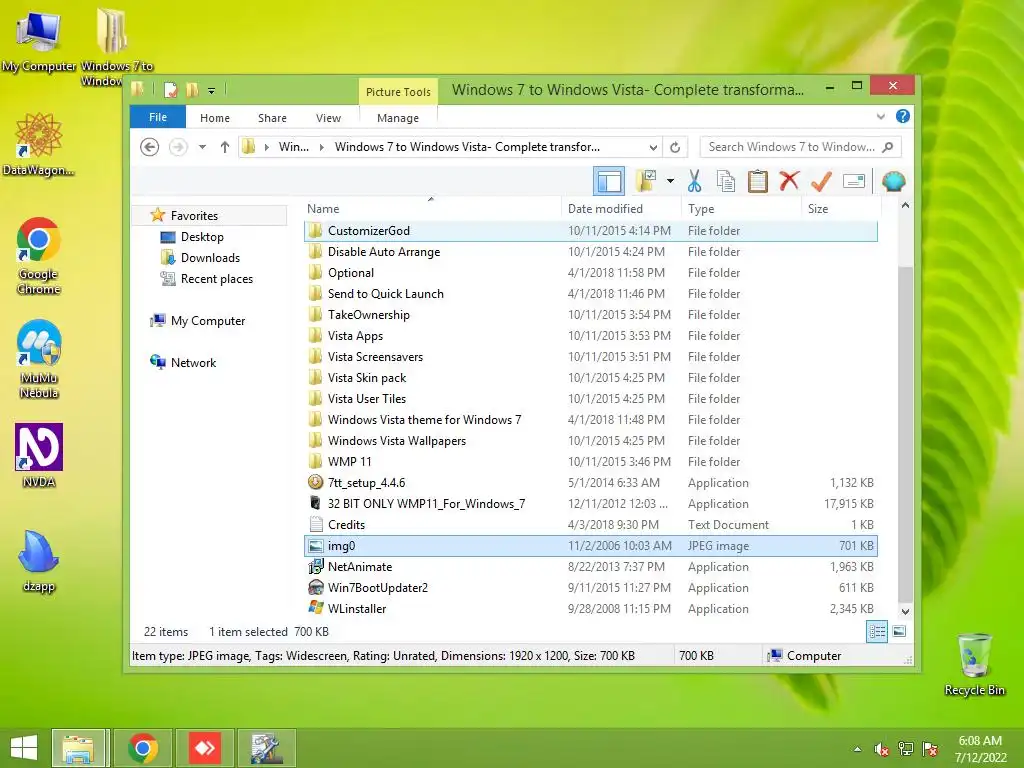Sort by Date modified column header
This screenshot has width=1024, height=768.
click(x=620, y=208)
